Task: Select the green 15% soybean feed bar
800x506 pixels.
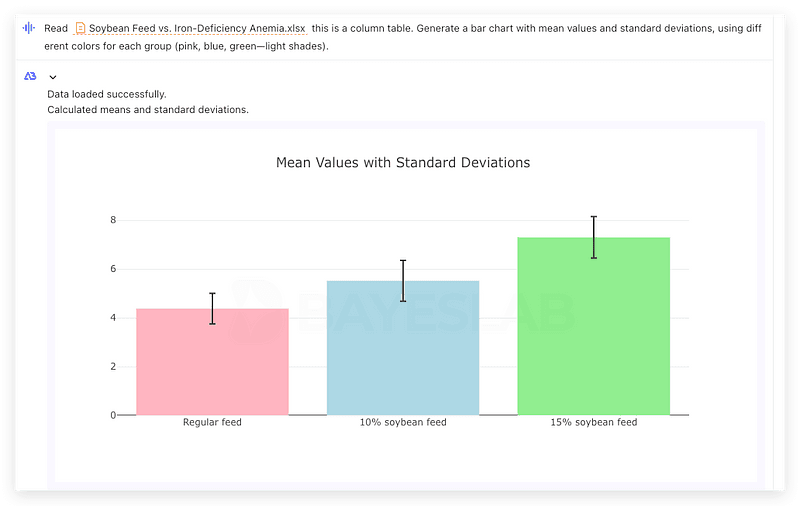Action: [x=593, y=326]
